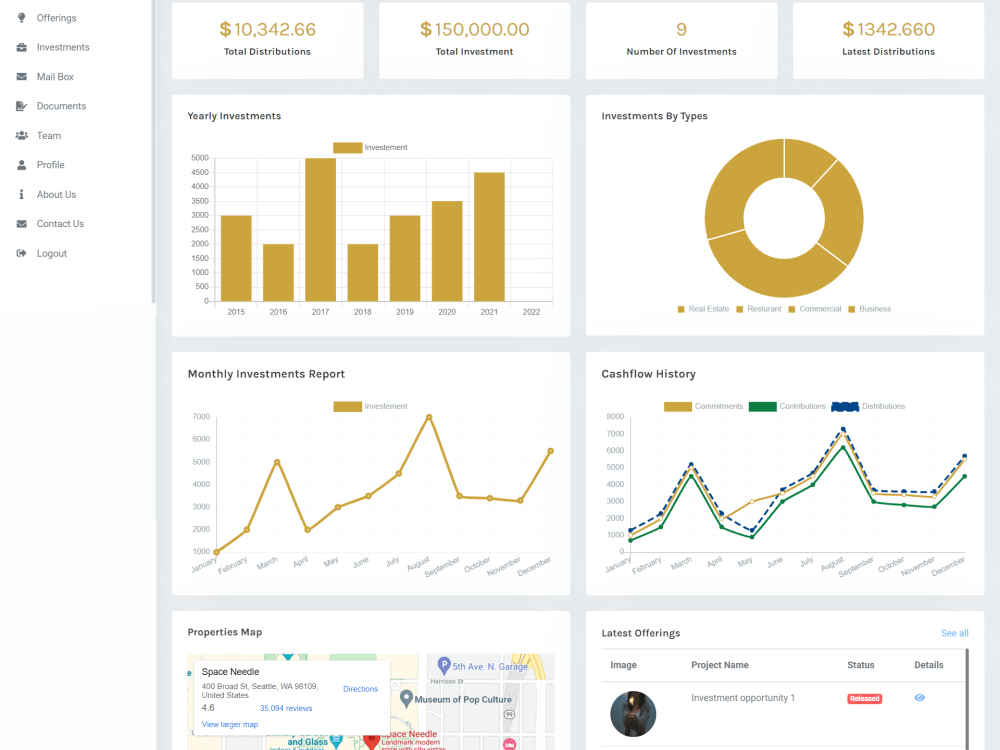Toggle Contributions legend in Cashflow History

pyautogui.click(x=787, y=406)
